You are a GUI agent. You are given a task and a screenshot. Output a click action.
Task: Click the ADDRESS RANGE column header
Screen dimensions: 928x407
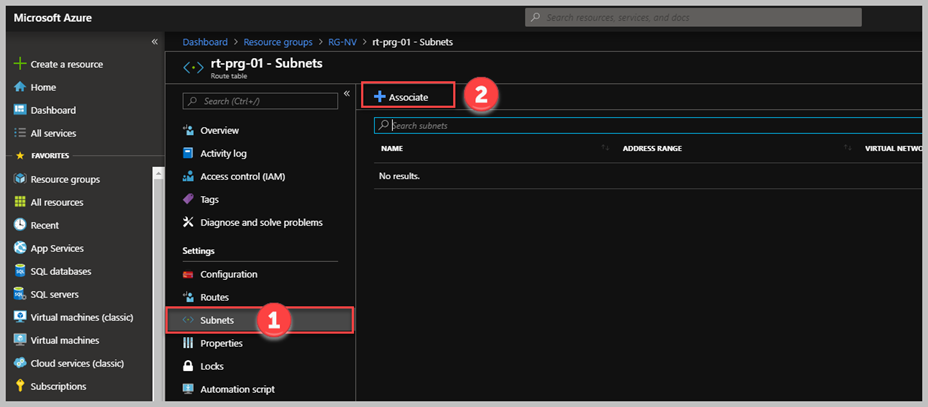pyautogui.click(x=652, y=148)
